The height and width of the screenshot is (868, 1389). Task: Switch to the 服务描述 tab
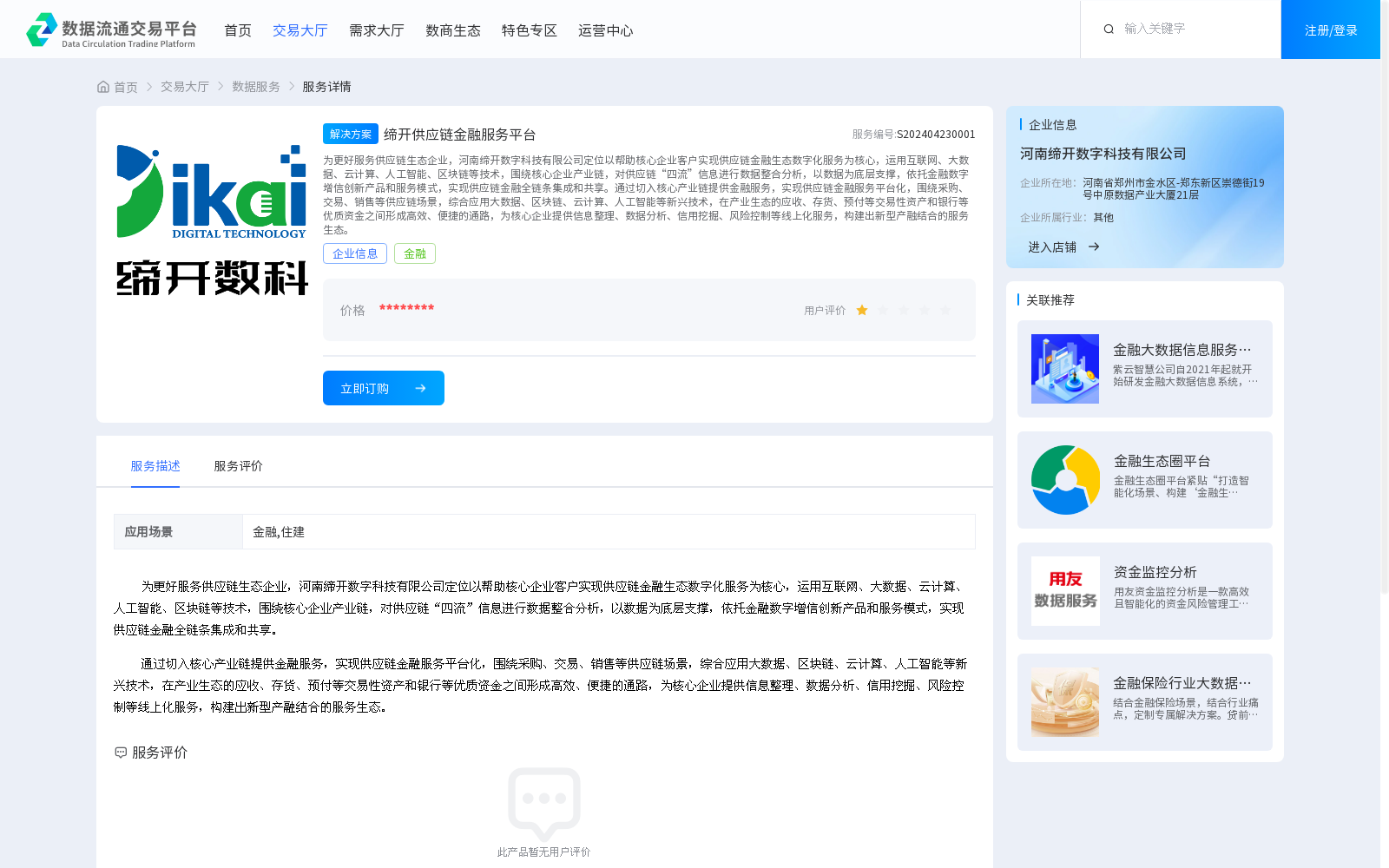tap(155, 466)
